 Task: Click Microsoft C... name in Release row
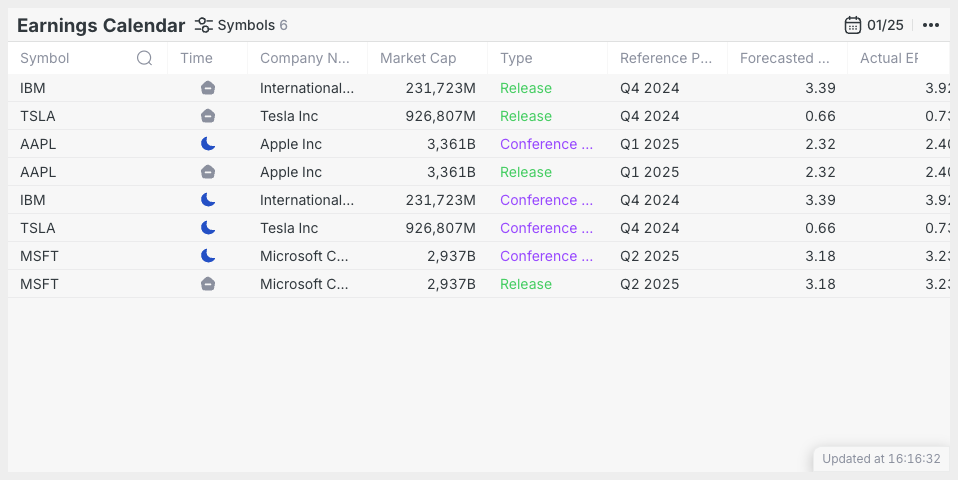304,284
